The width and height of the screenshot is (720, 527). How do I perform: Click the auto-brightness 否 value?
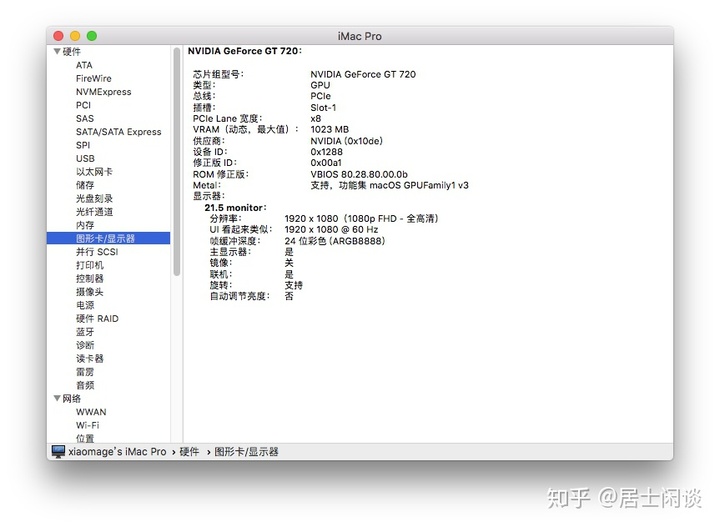click(x=289, y=296)
